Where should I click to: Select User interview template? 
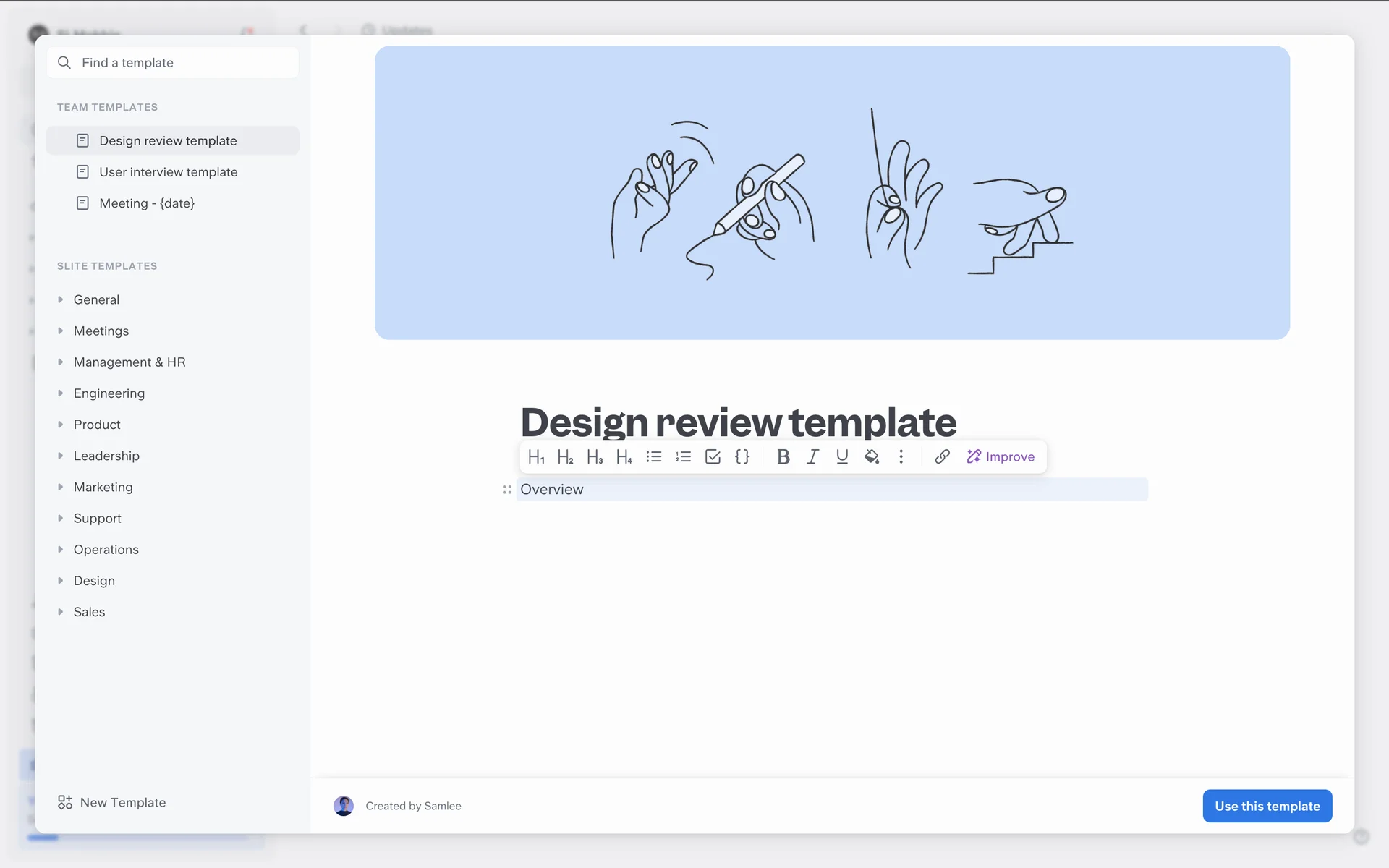tap(168, 172)
